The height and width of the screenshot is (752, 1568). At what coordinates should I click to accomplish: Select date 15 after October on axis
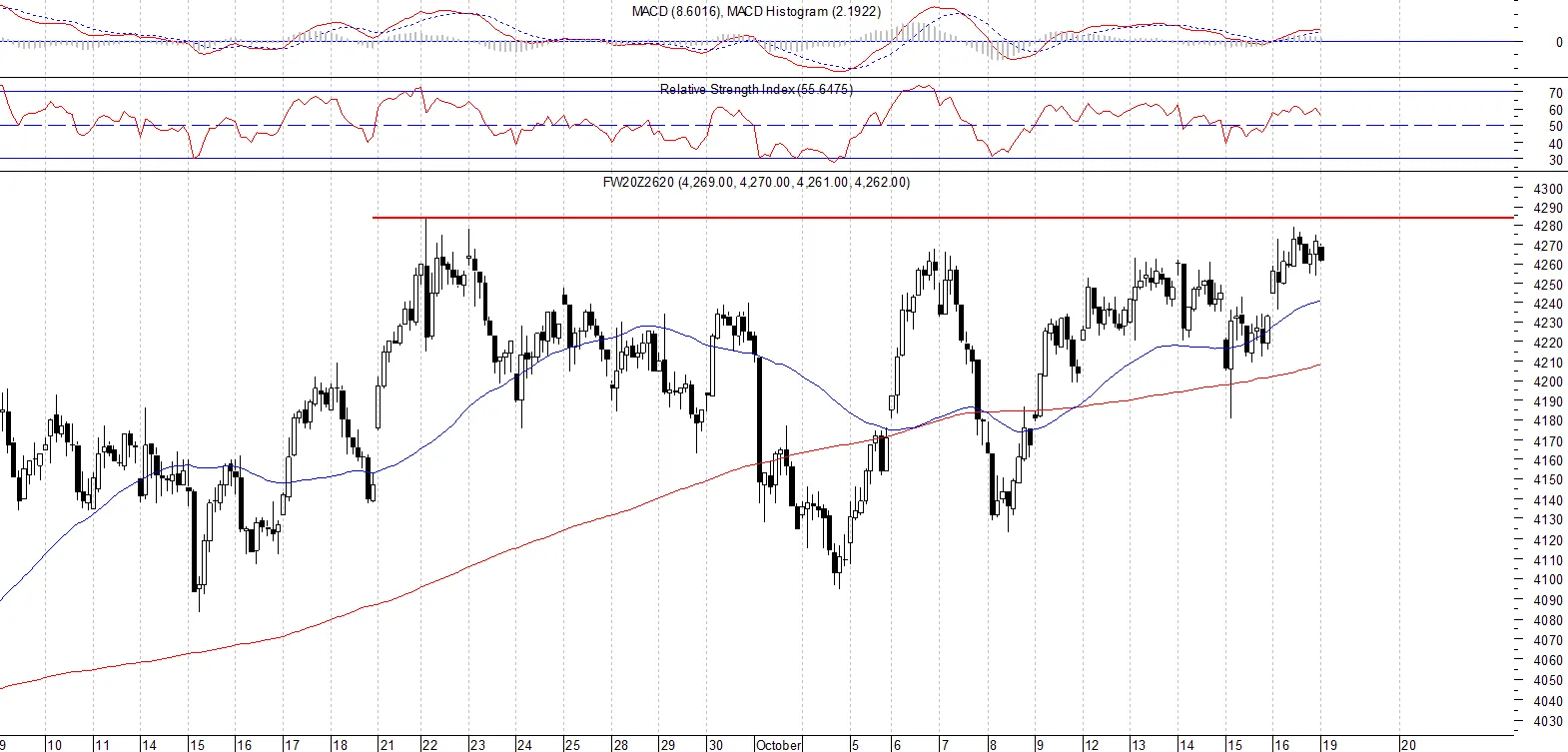coord(1234,745)
